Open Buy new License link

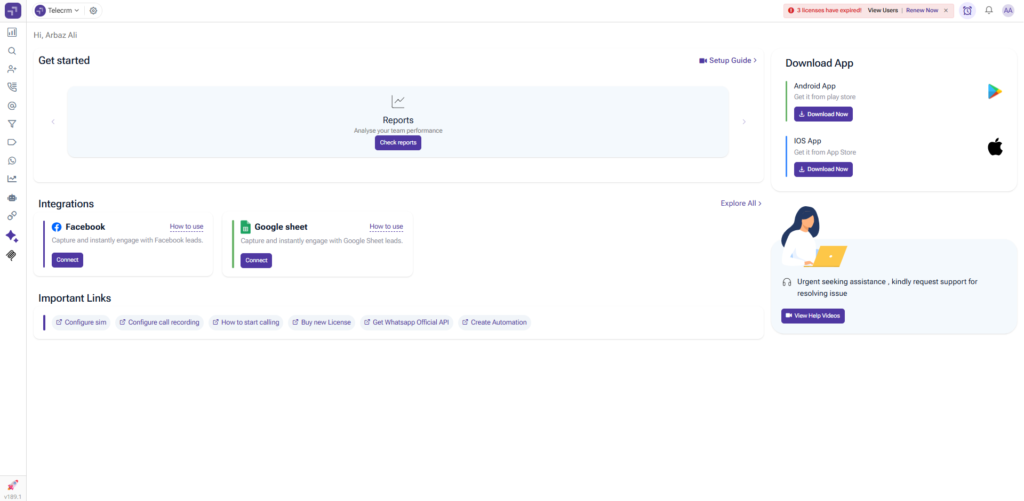click(322, 322)
